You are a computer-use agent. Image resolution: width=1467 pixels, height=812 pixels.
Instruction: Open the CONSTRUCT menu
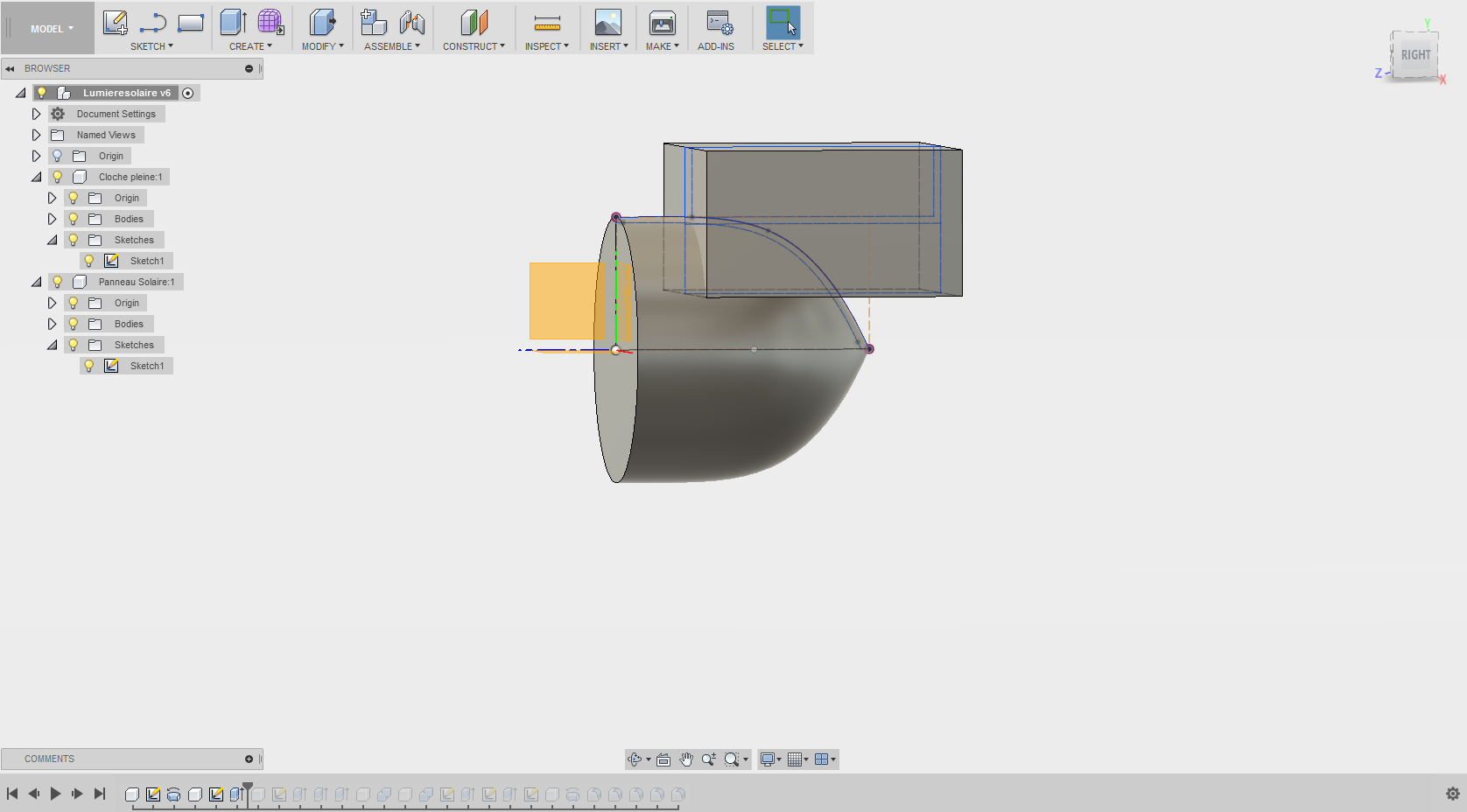(x=474, y=46)
